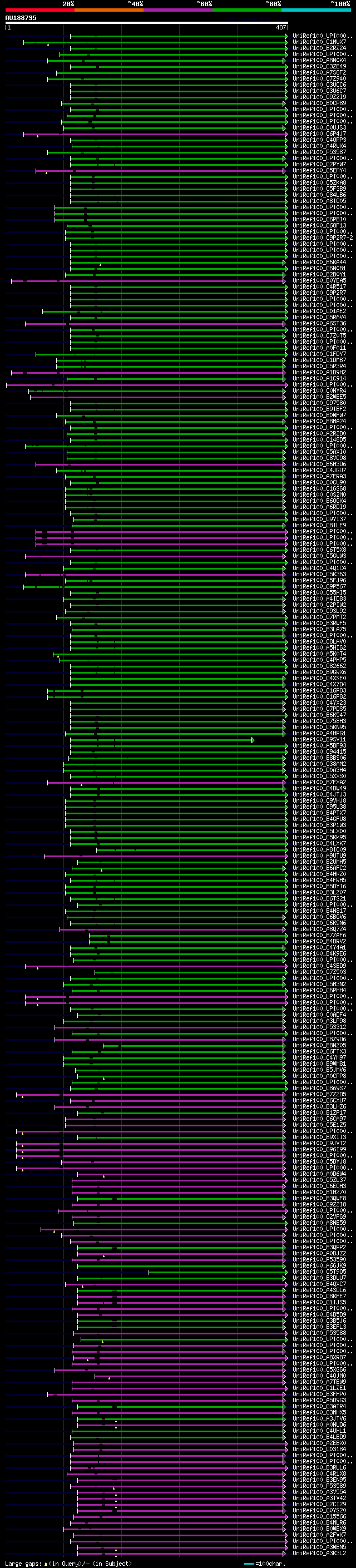
Task: Select hit label UniRef100_C5KK95
Action: pos(319,838)
